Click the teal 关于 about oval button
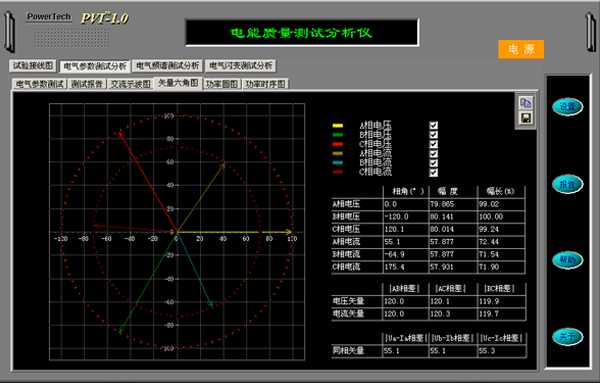The height and width of the screenshot is (383, 600). (567, 337)
